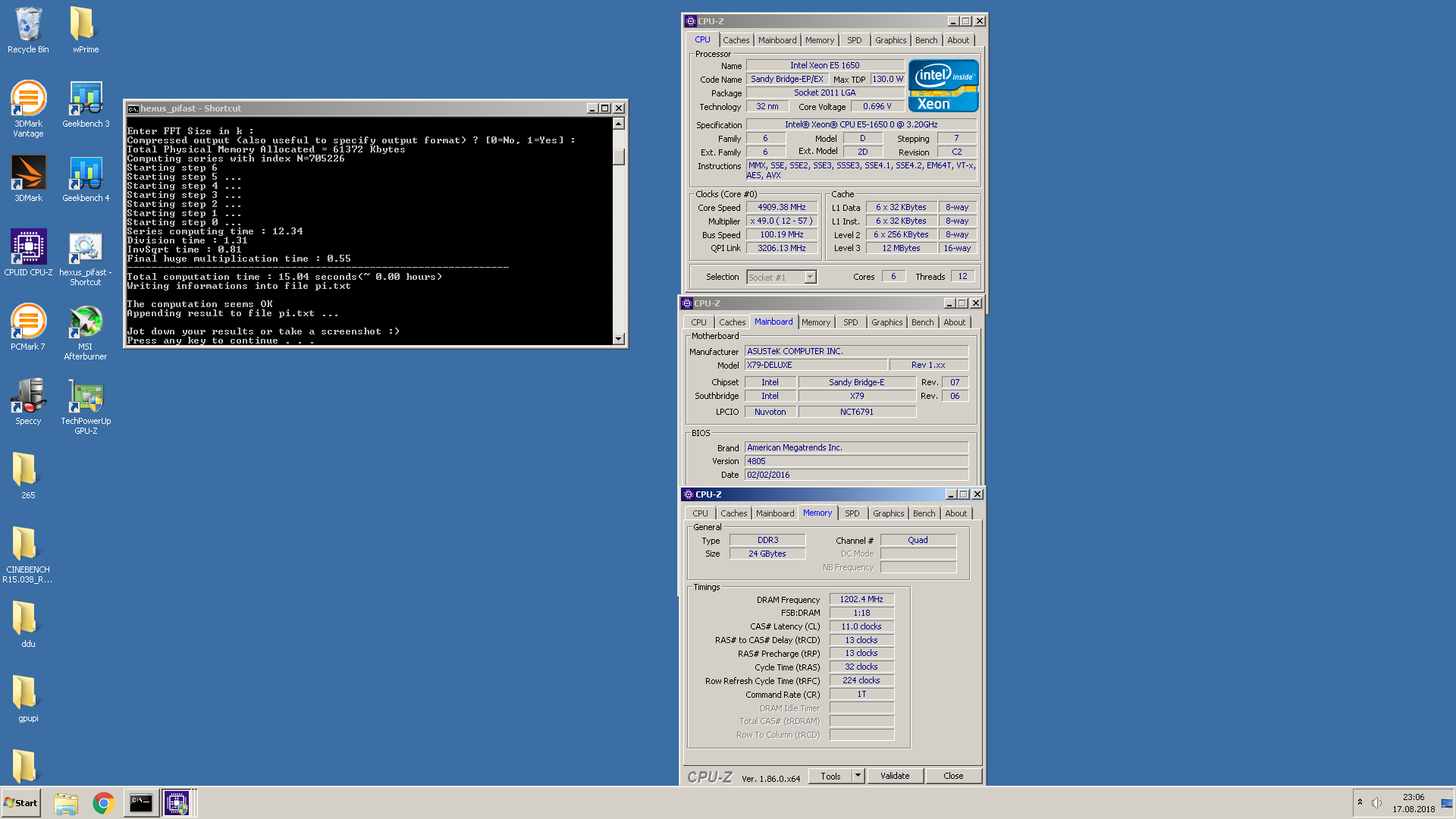Screen dimensions: 1456x819
Task: Click the Tools button in CPU-Z
Action: (830, 776)
